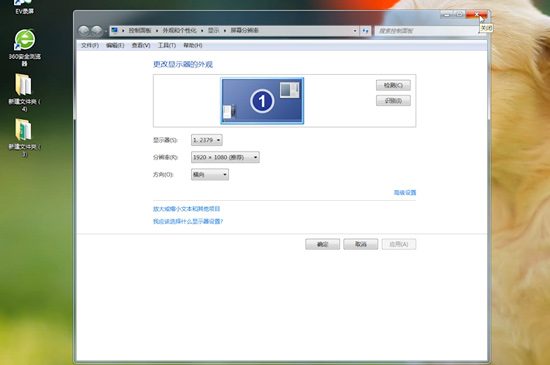Open the 显示器 dropdown showing 1. 2379

(207, 140)
